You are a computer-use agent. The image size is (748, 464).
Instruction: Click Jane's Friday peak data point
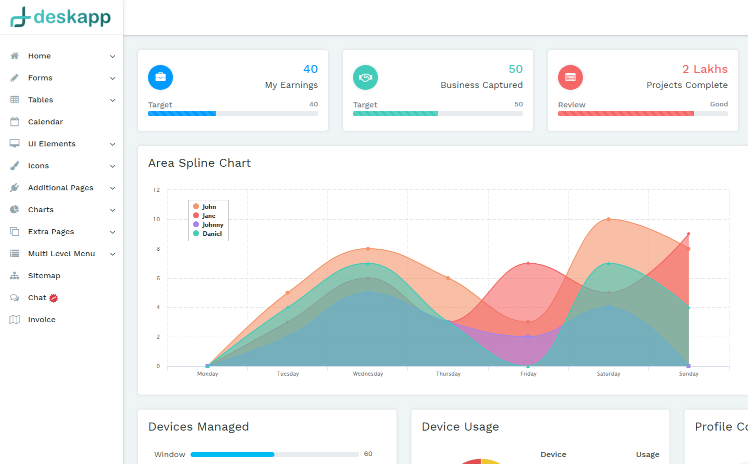click(x=528, y=263)
